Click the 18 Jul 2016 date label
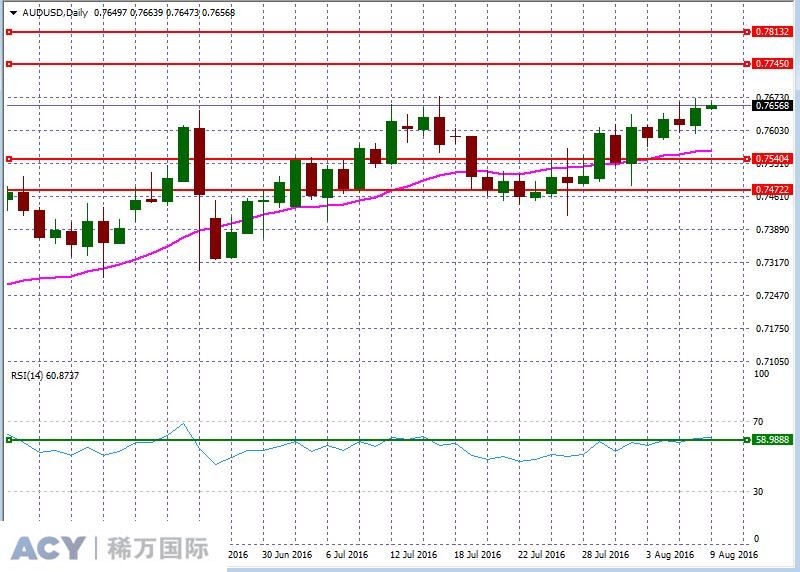The width and height of the screenshot is (800, 572). (x=478, y=555)
